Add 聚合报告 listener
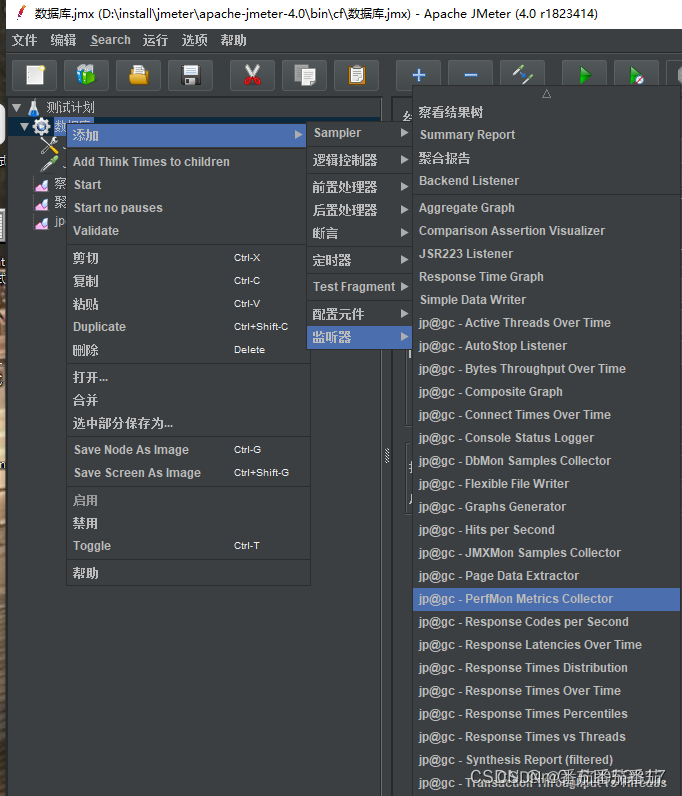The width and height of the screenshot is (682, 796). coord(546,158)
